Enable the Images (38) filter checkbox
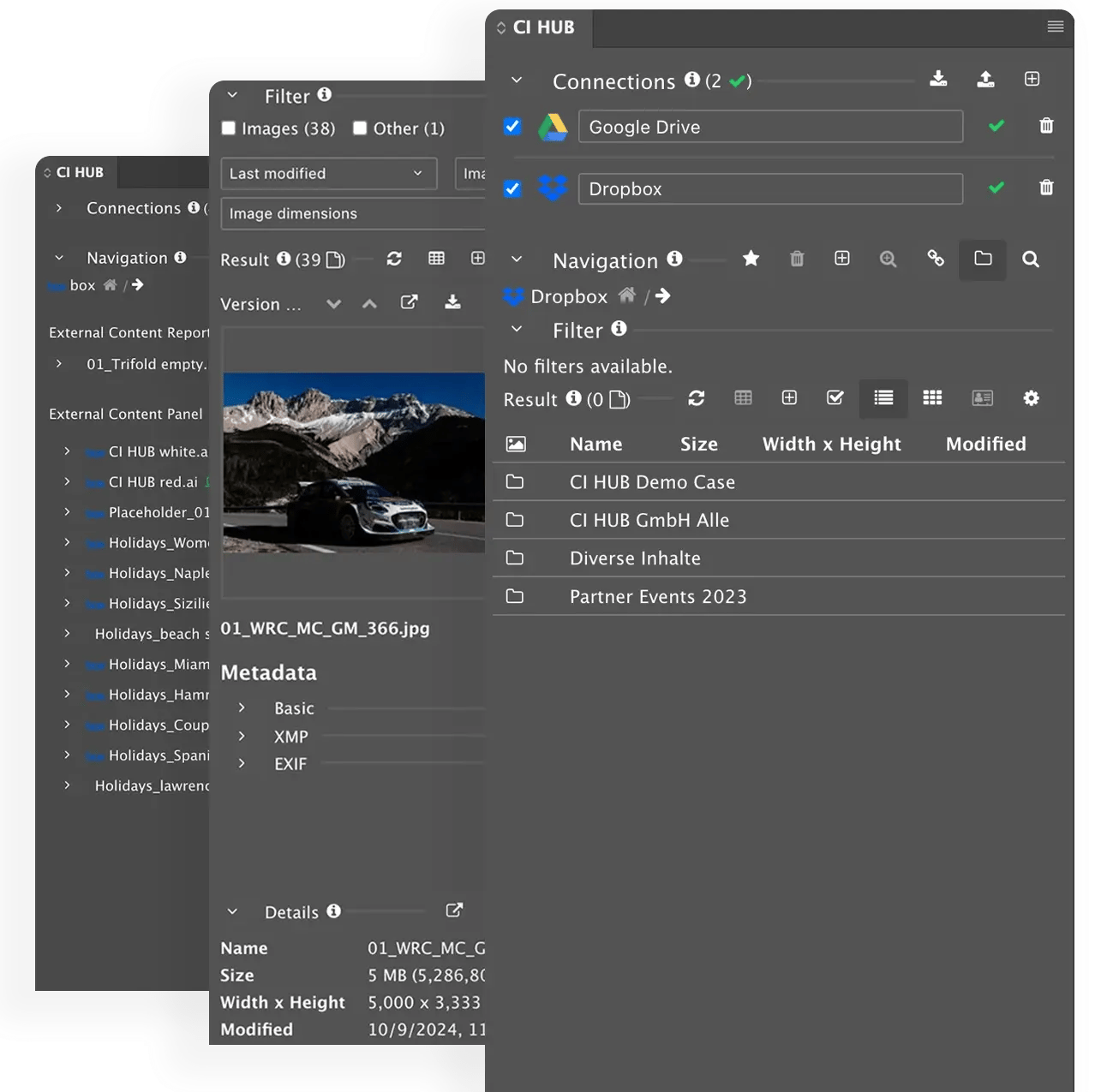 (229, 128)
